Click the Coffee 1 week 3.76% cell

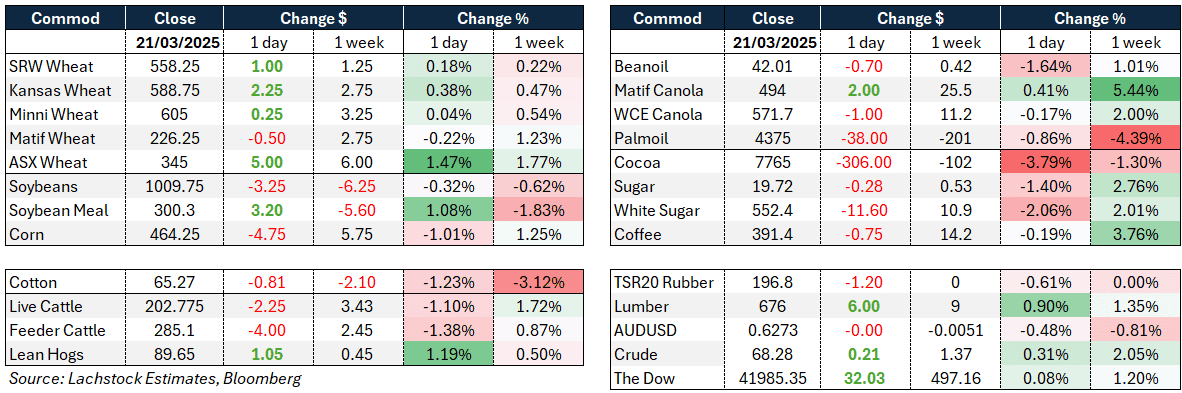click(1136, 235)
